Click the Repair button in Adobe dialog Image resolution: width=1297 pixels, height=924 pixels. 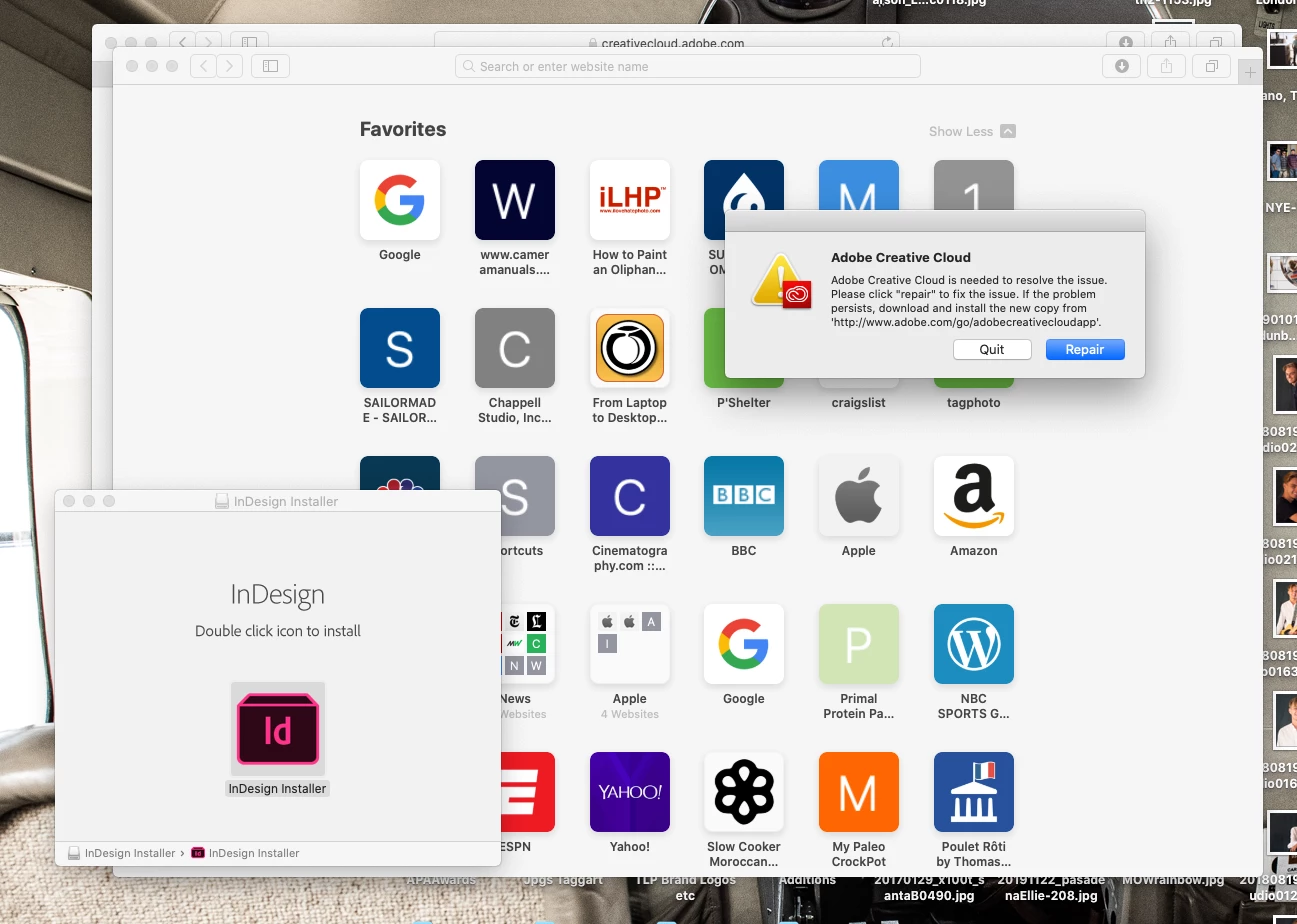click(x=1085, y=350)
